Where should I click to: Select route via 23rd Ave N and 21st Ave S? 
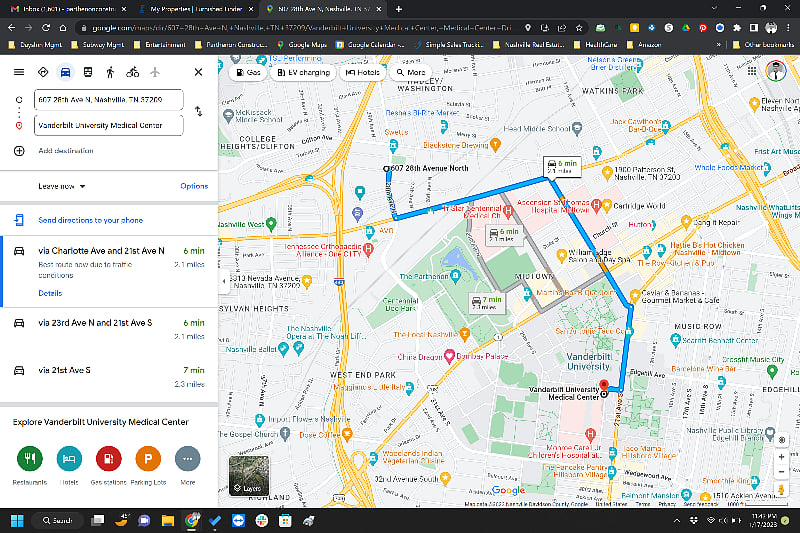(x=109, y=330)
